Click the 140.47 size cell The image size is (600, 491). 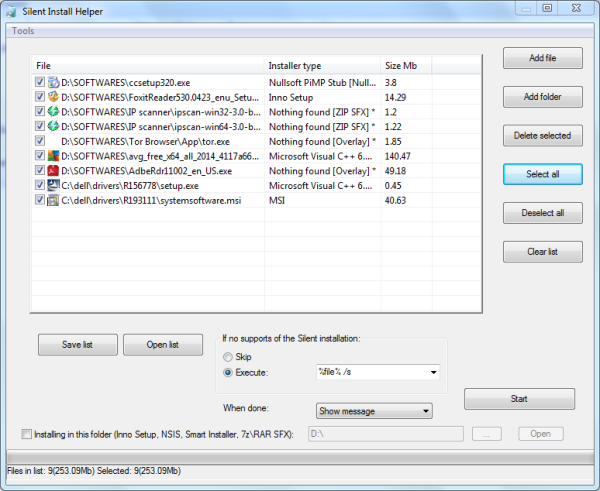click(398, 156)
